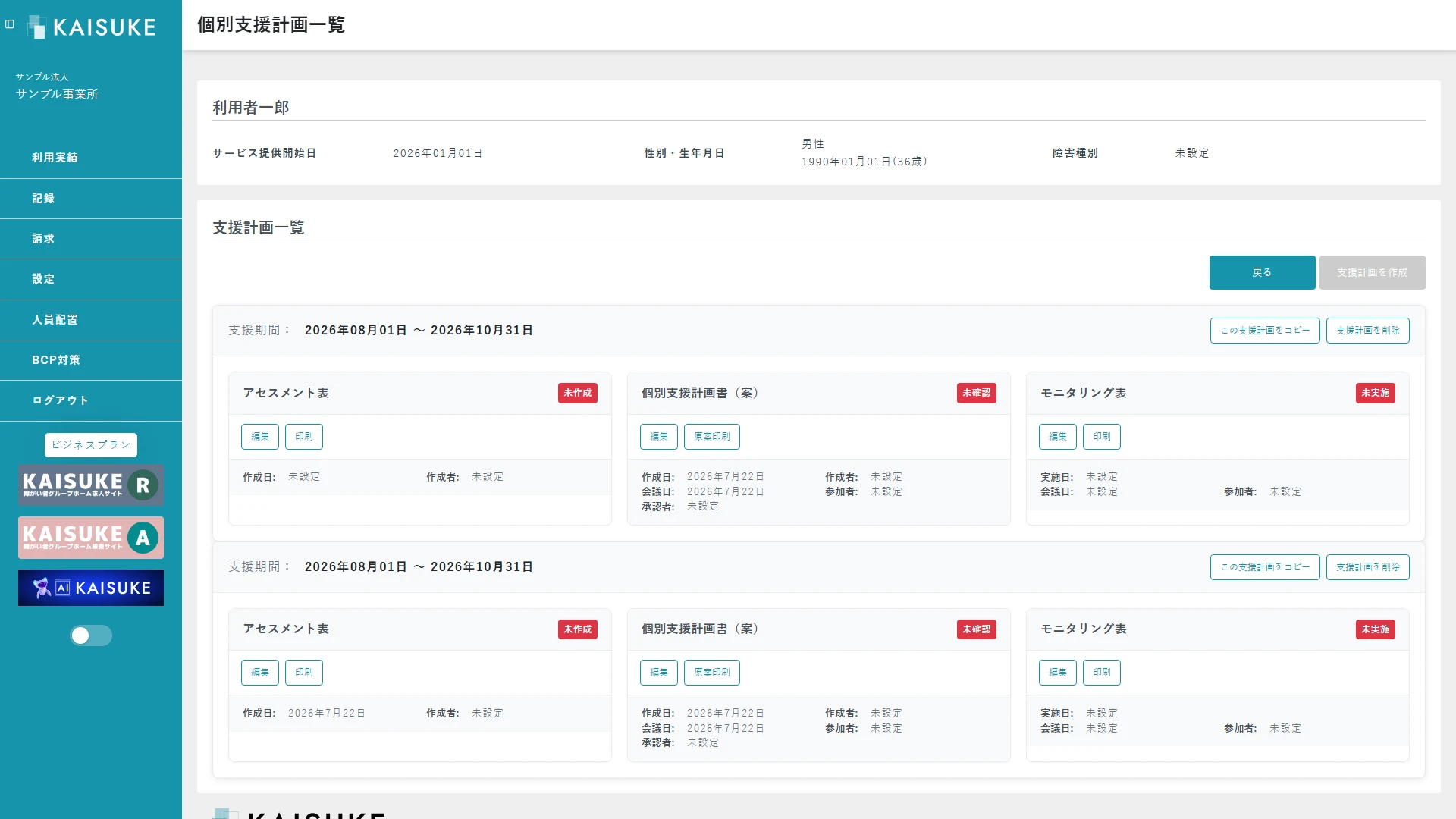Screen dimensions: 1456x819
Task: Open the 利用実績 menu
Action: (91, 158)
